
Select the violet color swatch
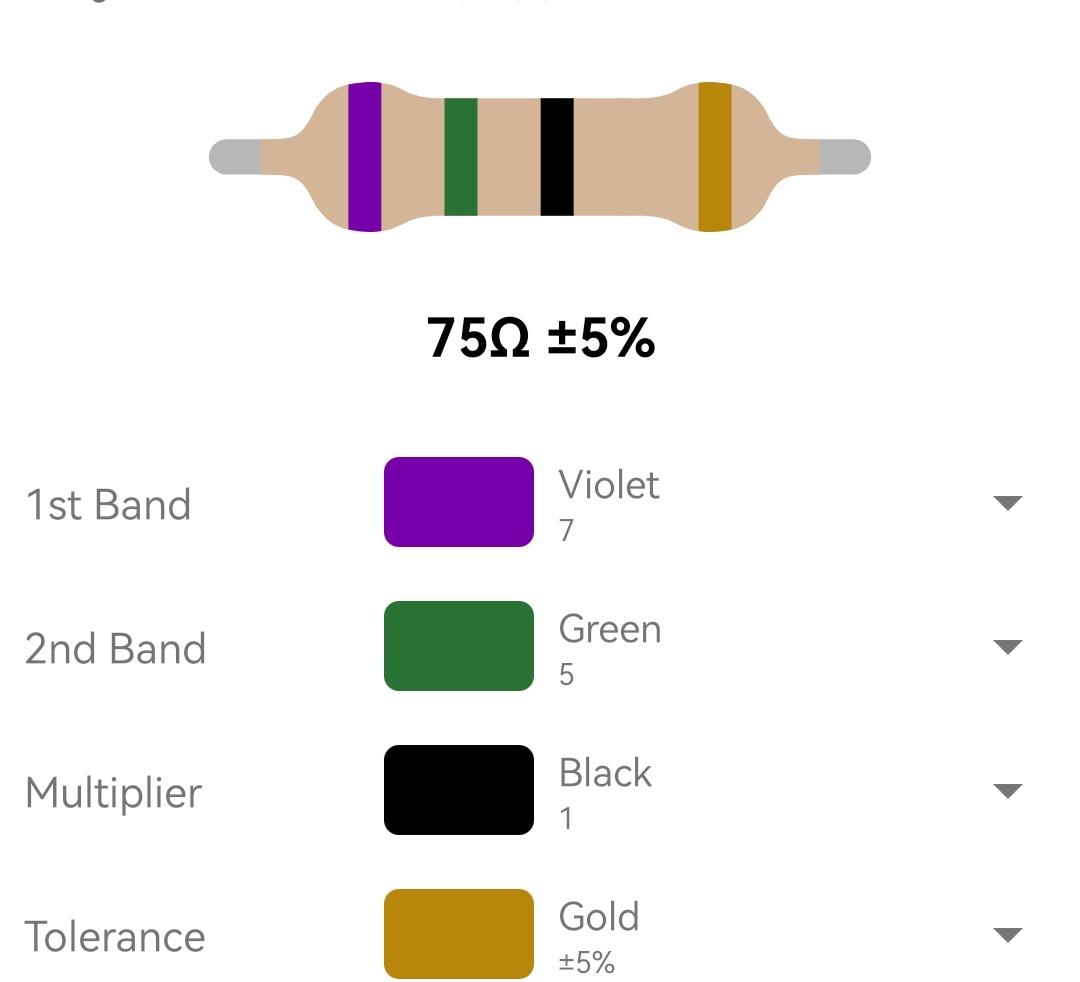(x=459, y=502)
